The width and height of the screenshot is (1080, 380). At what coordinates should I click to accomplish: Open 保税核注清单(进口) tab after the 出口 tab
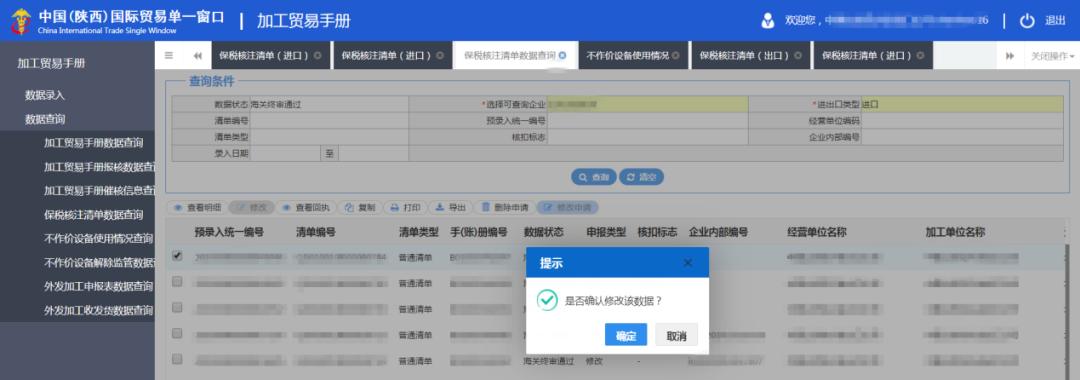coord(867,56)
